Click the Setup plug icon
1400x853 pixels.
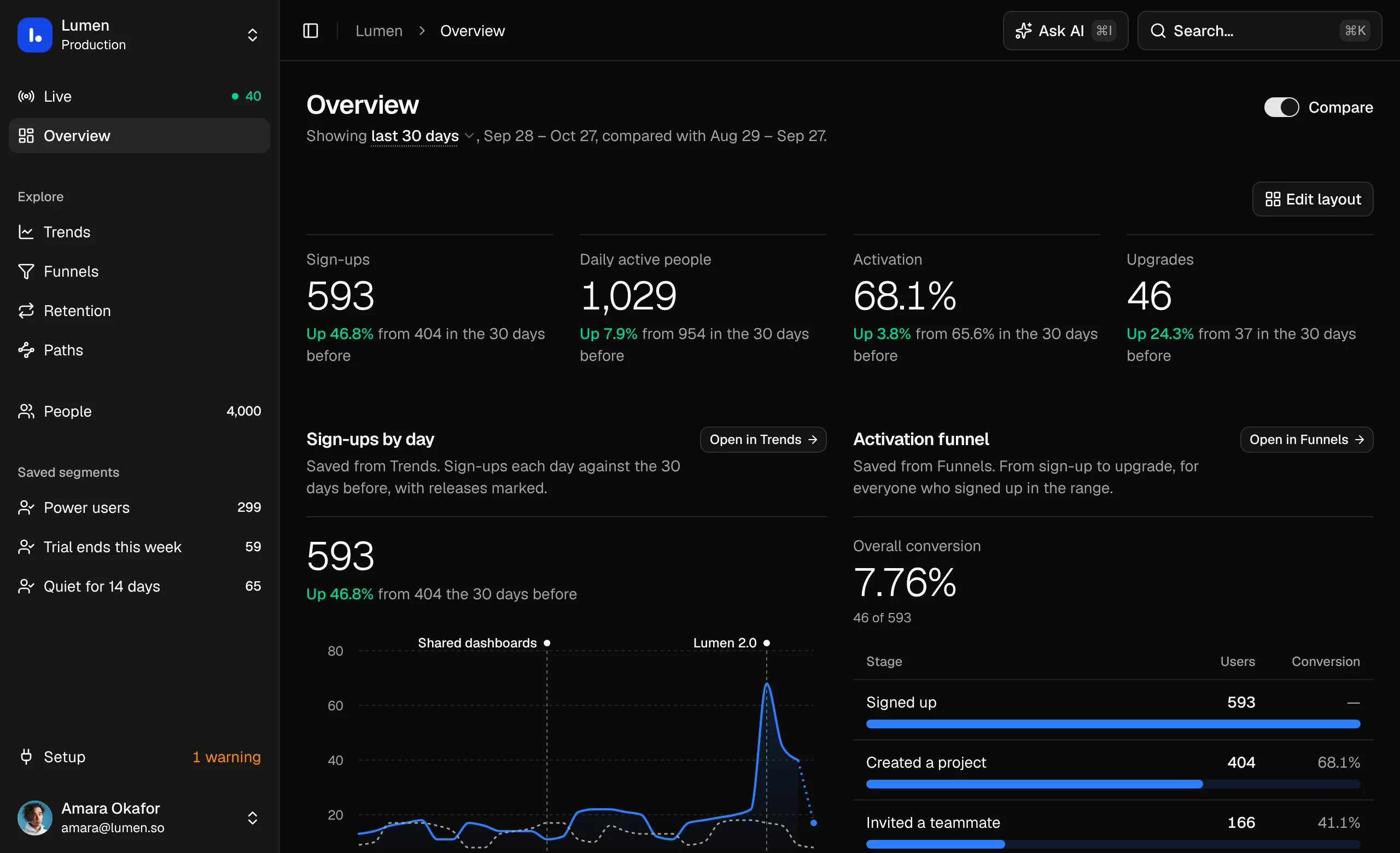coord(26,756)
